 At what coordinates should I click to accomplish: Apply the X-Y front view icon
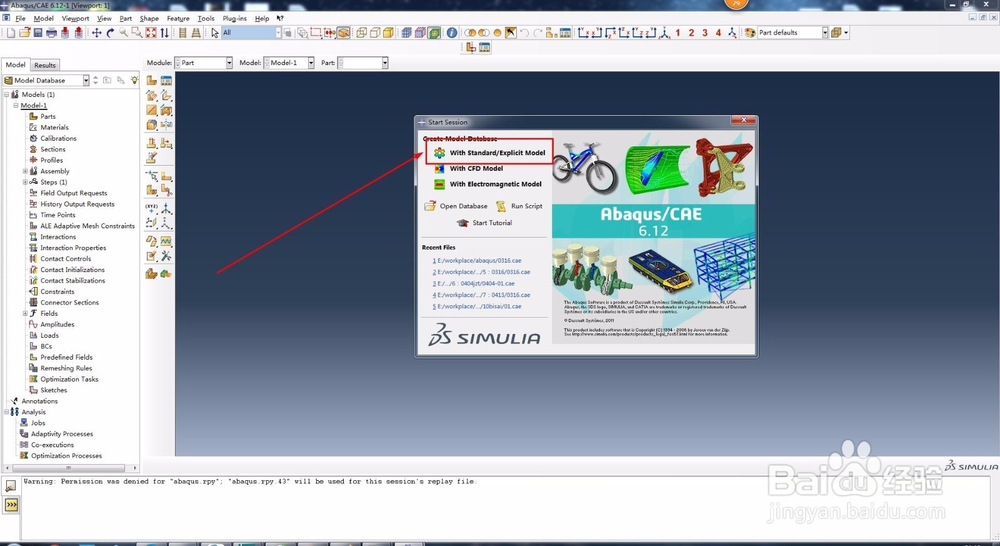583,33
